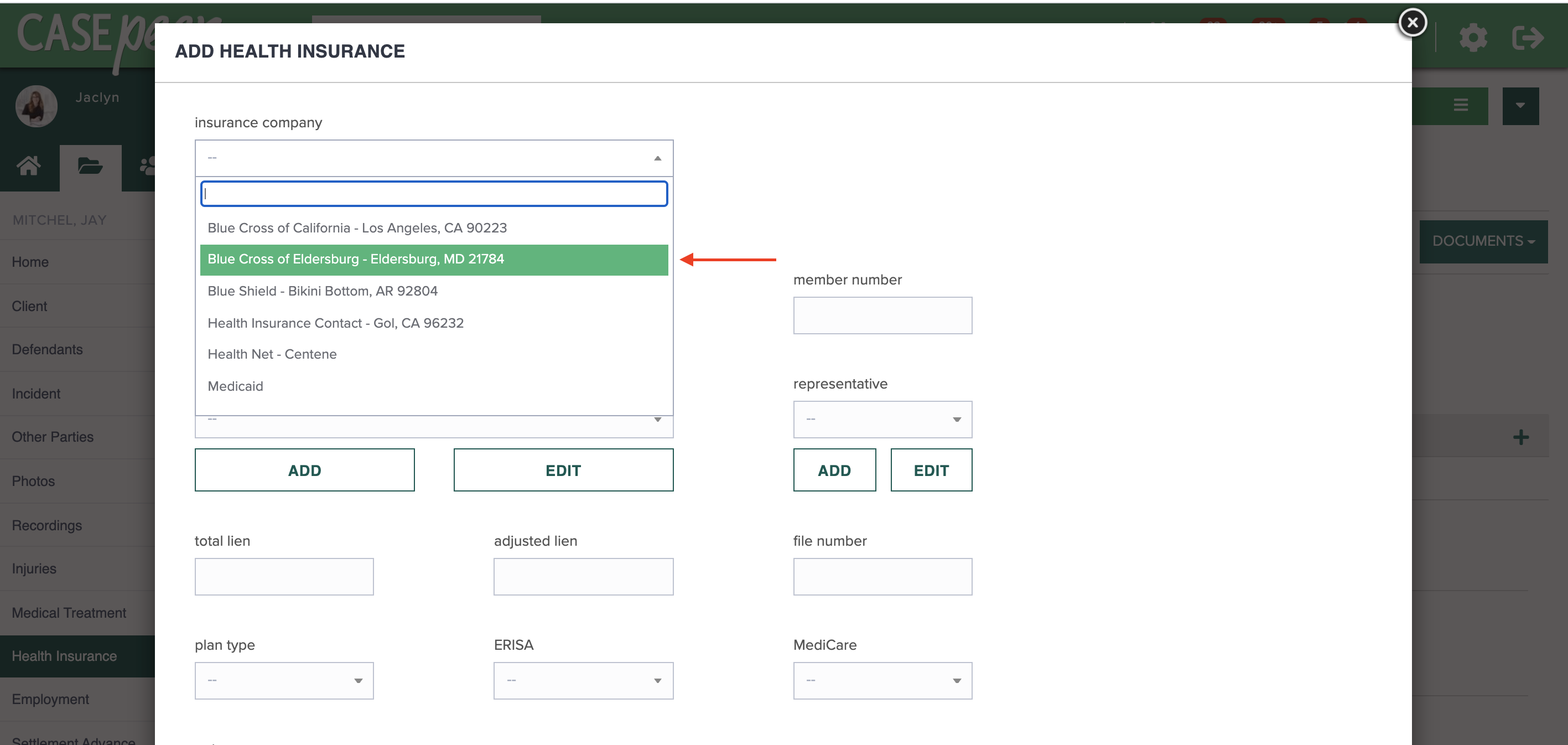Select Blue Cross of Eldersburg option
This screenshot has height=745, width=1568.
coord(433,260)
